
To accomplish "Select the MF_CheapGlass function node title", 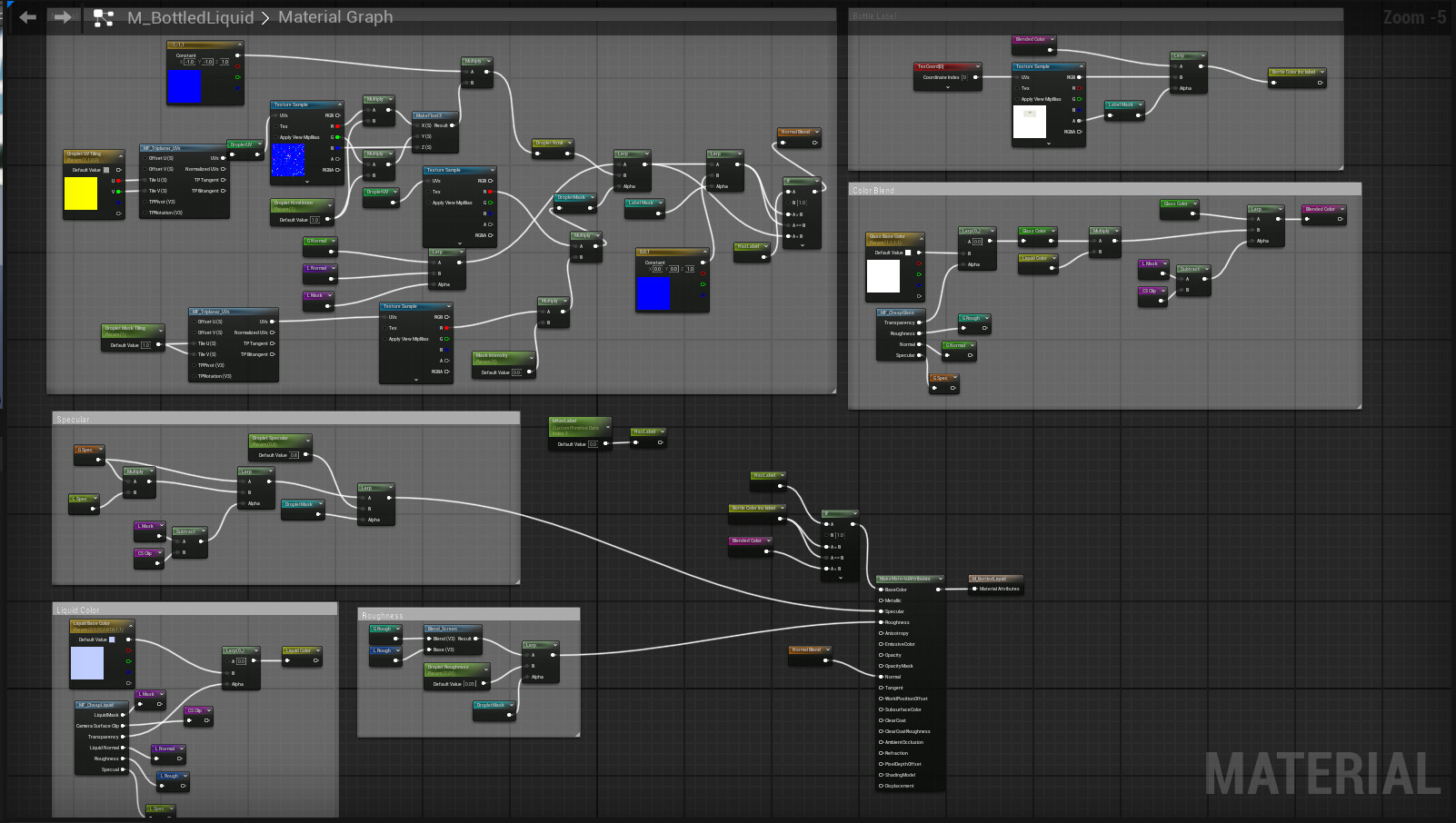I will (897, 312).
